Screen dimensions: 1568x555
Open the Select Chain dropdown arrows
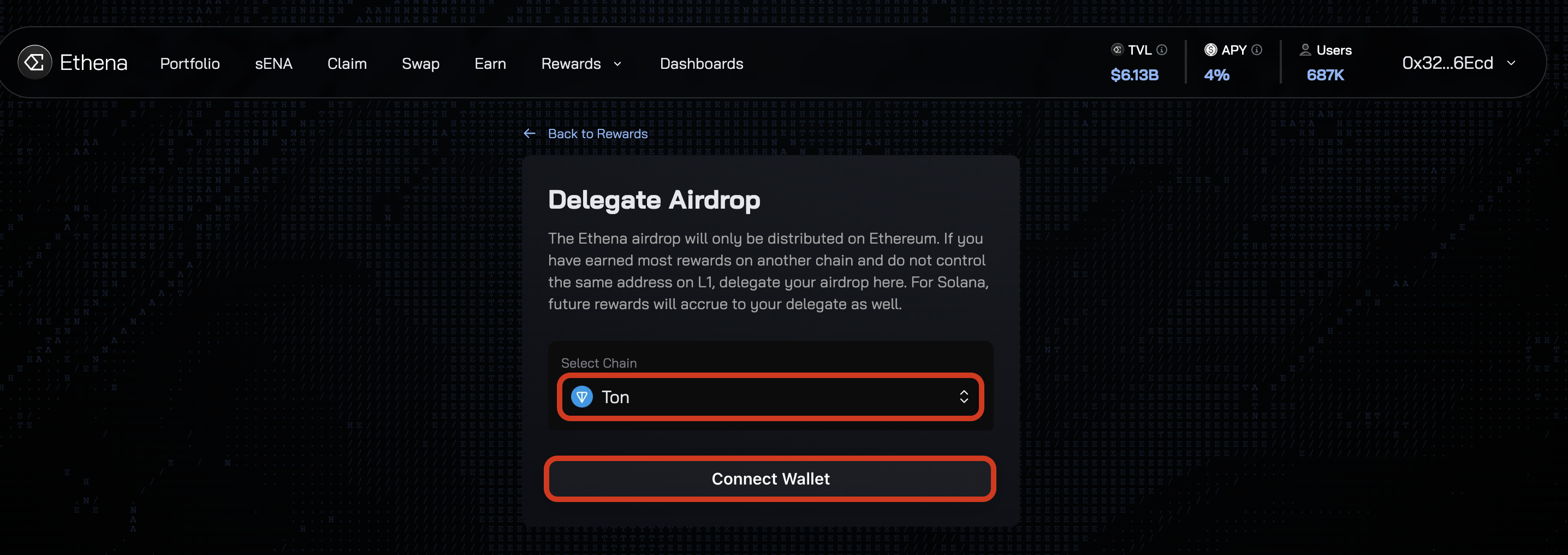[964, 397]
